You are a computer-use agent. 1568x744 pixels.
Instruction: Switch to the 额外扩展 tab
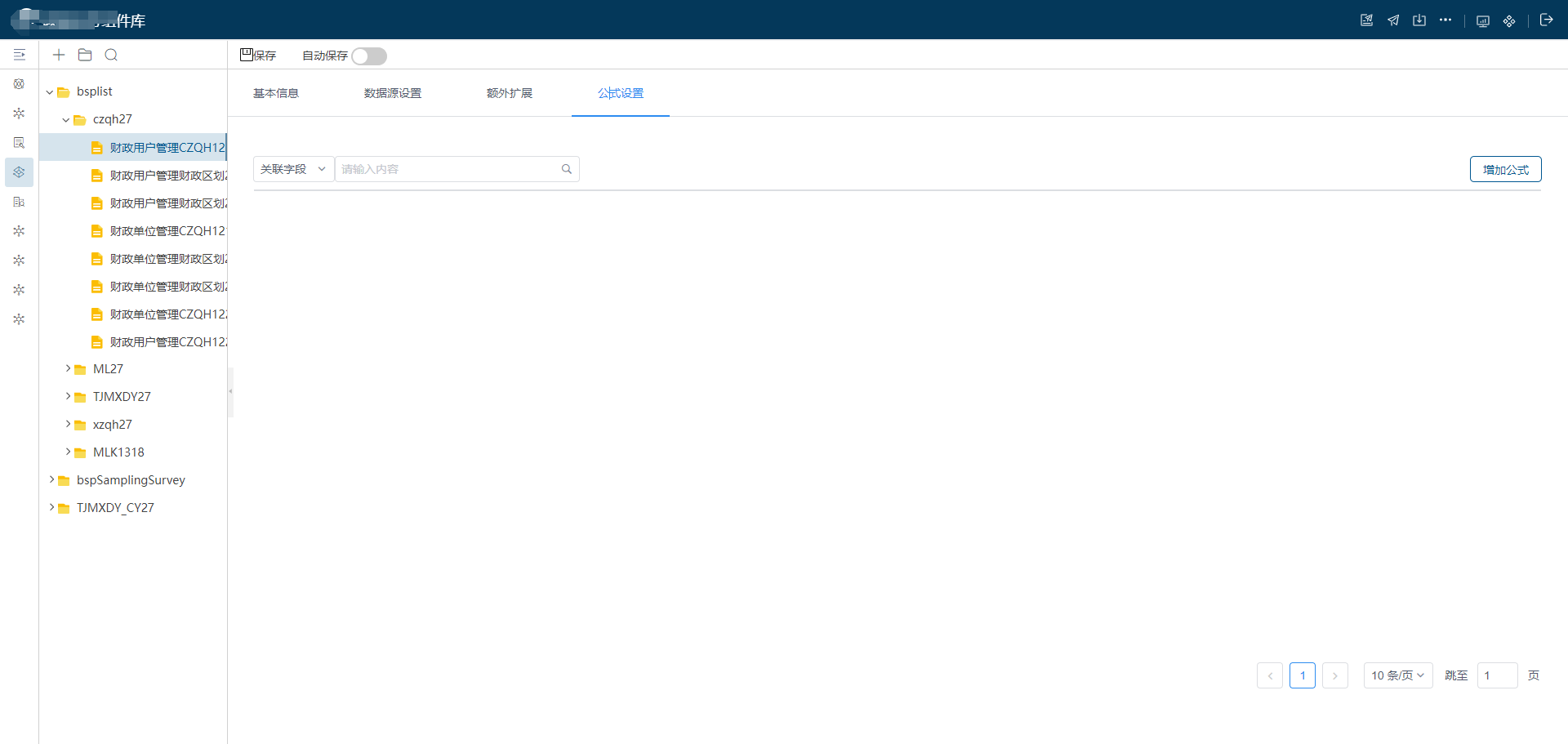(510, 93)
